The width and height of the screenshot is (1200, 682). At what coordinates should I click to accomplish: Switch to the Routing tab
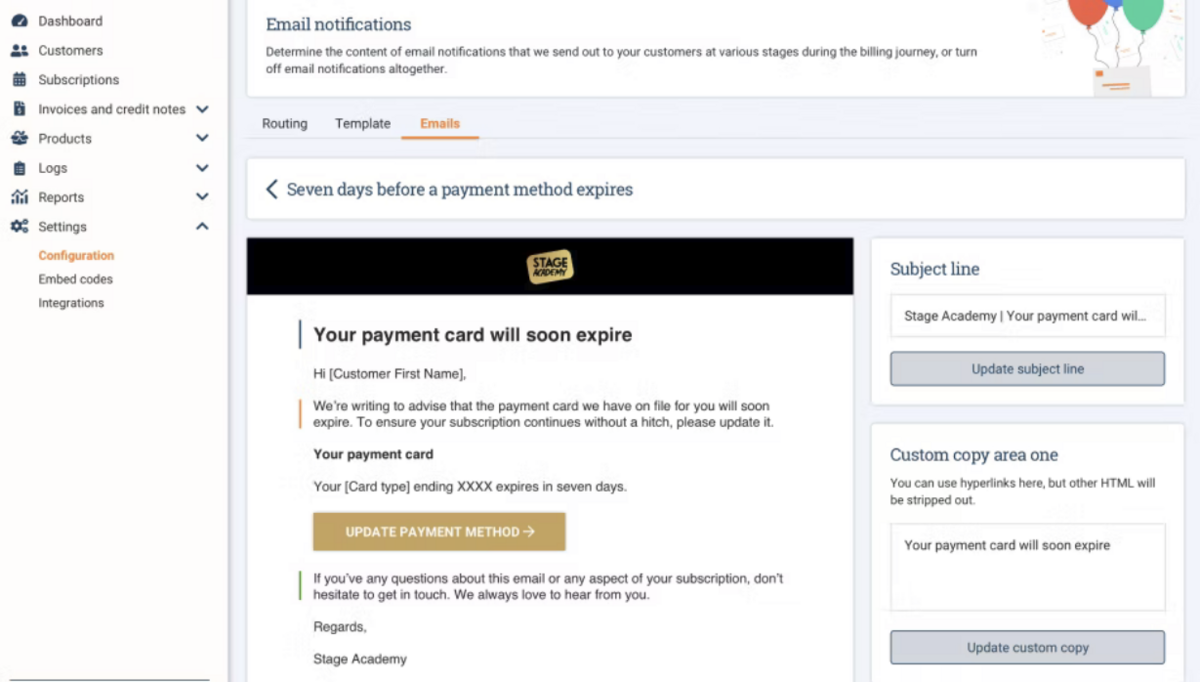[284, 124]
